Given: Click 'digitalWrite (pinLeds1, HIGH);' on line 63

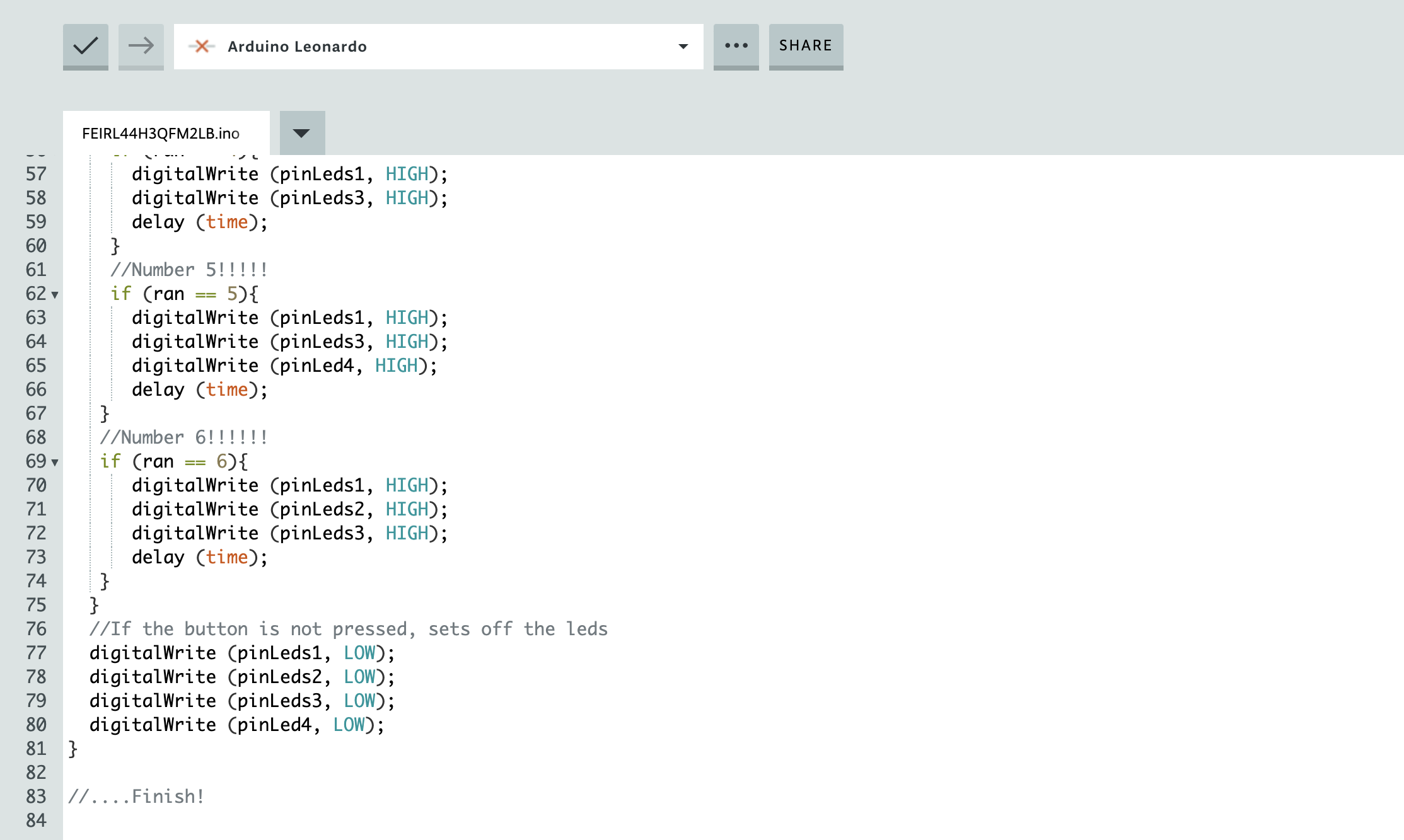Looking at the screenshot, I should pos(290,318).
